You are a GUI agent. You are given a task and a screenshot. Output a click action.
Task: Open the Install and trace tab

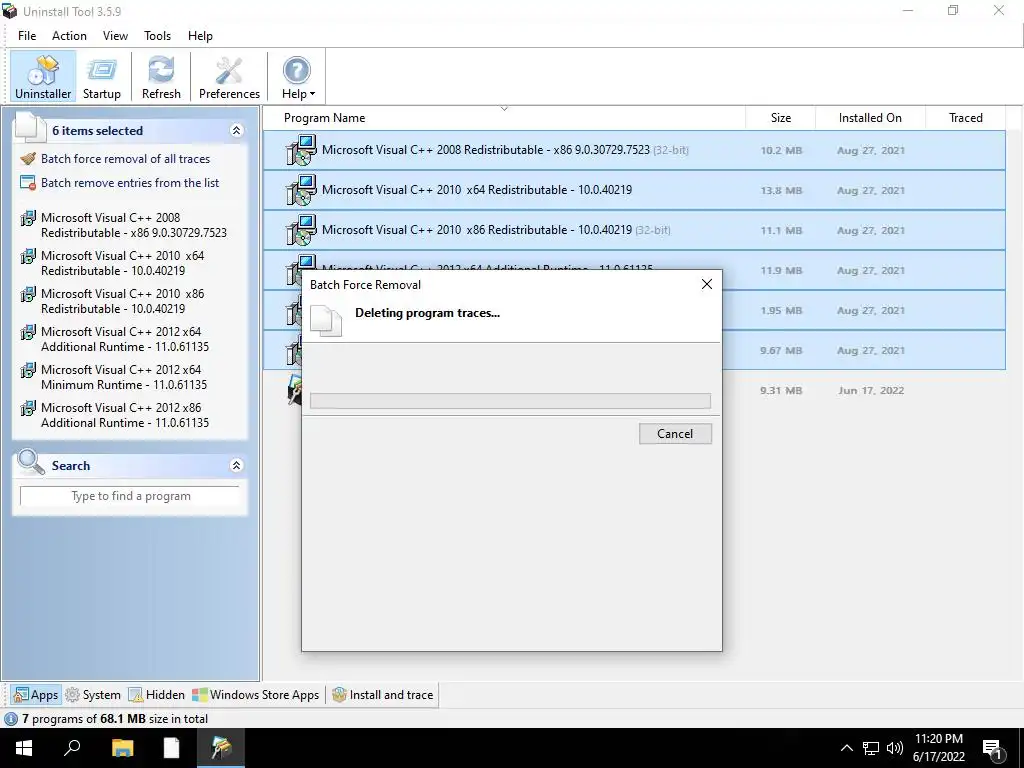click(x=383, y=695)
